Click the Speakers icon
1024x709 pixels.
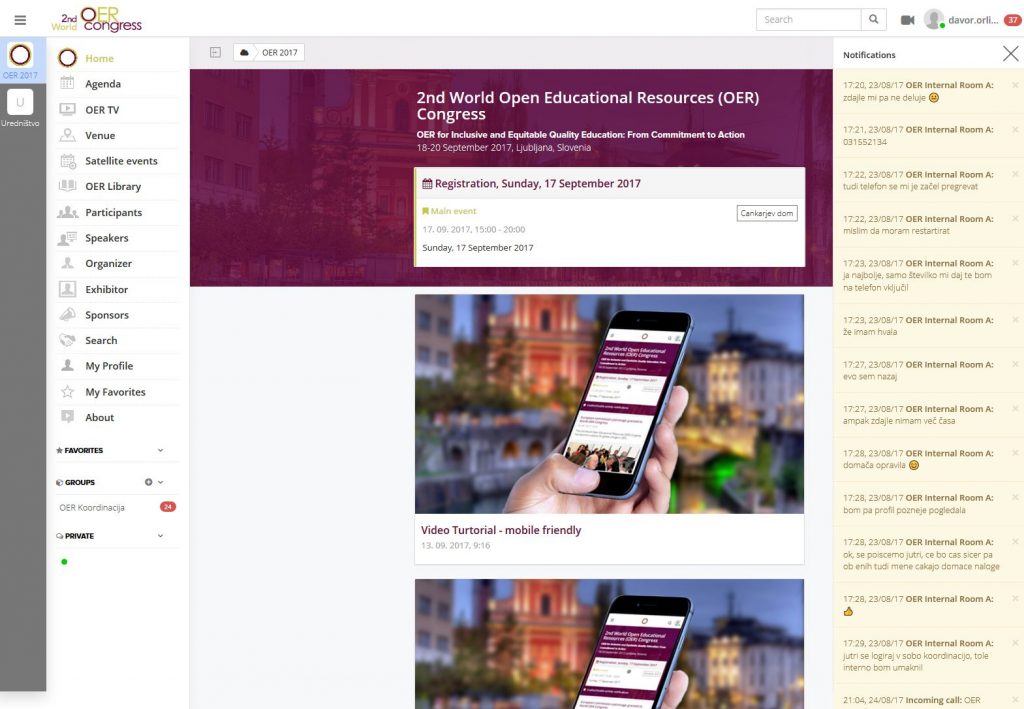pos(67,238)
